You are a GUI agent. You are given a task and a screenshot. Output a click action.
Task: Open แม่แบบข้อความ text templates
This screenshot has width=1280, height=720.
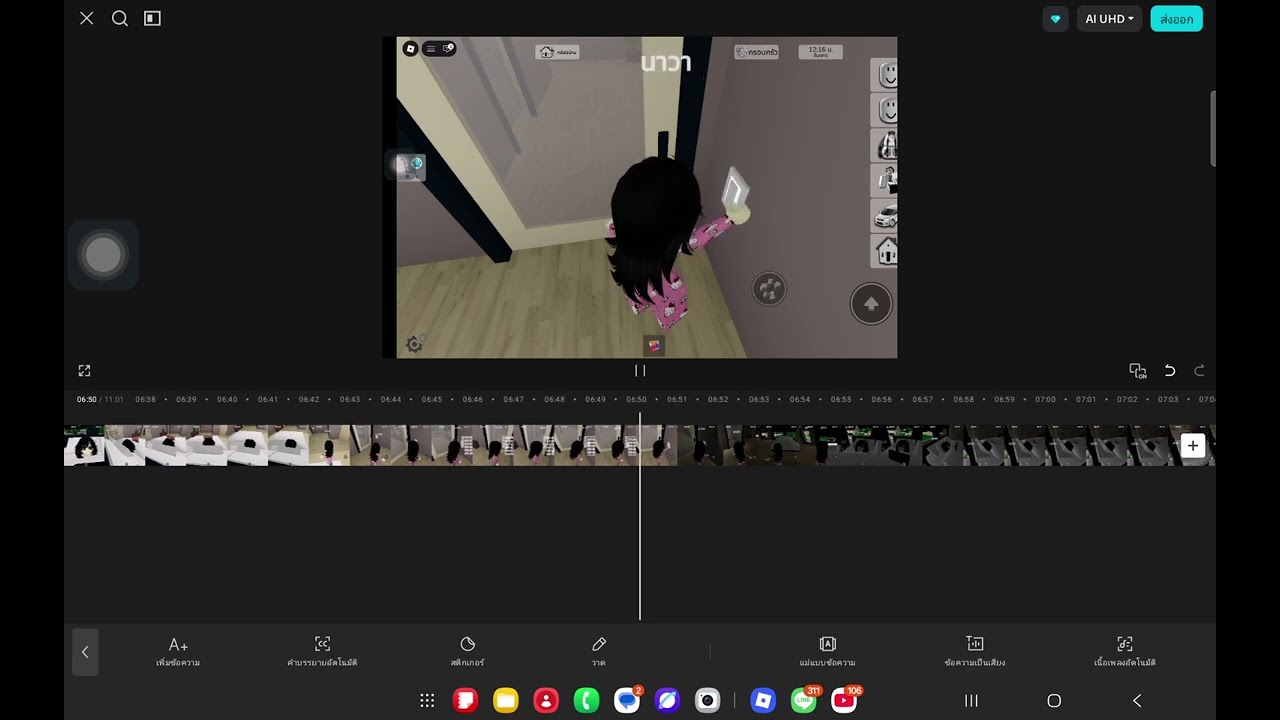point(827,652)
